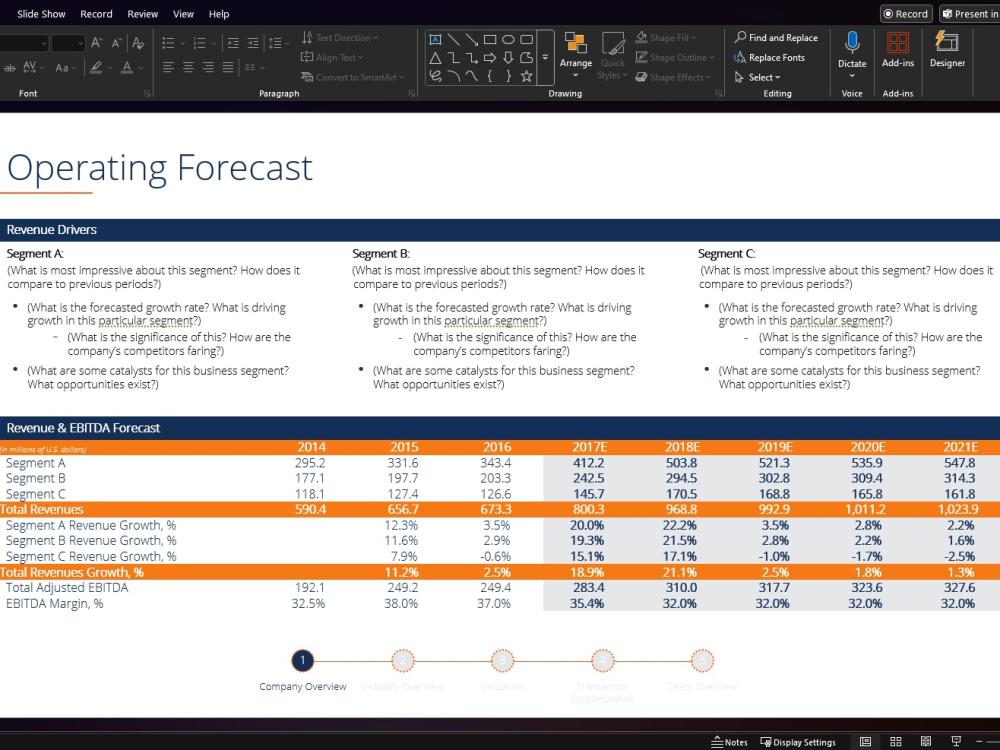The image size is (1000, 750).
Task: Open Shape Outline options
Action: [675, 57]
